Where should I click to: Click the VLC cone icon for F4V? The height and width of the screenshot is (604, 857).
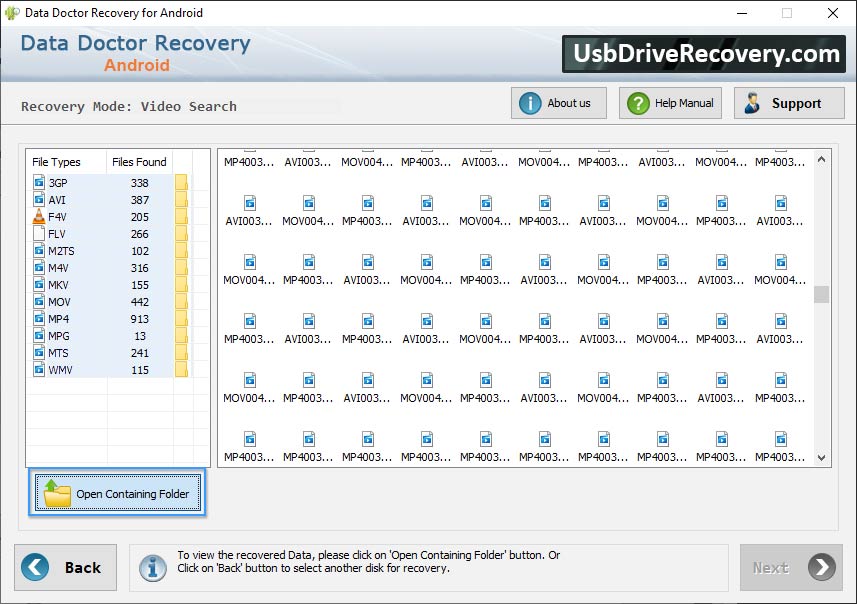pyautogui.click(x=39, y=216)
